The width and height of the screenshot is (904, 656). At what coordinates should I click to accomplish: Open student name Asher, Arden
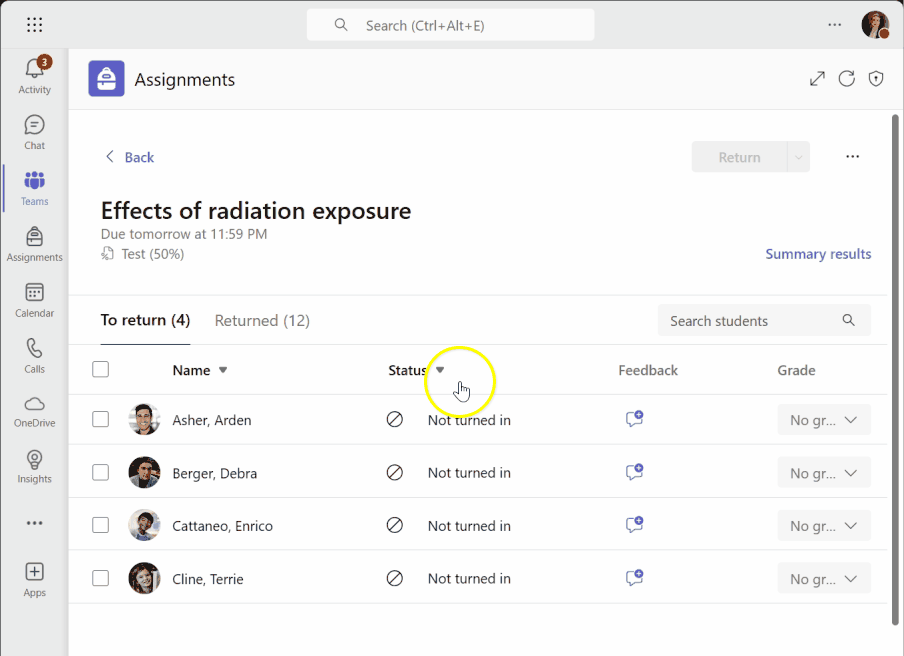coord(212,420)
